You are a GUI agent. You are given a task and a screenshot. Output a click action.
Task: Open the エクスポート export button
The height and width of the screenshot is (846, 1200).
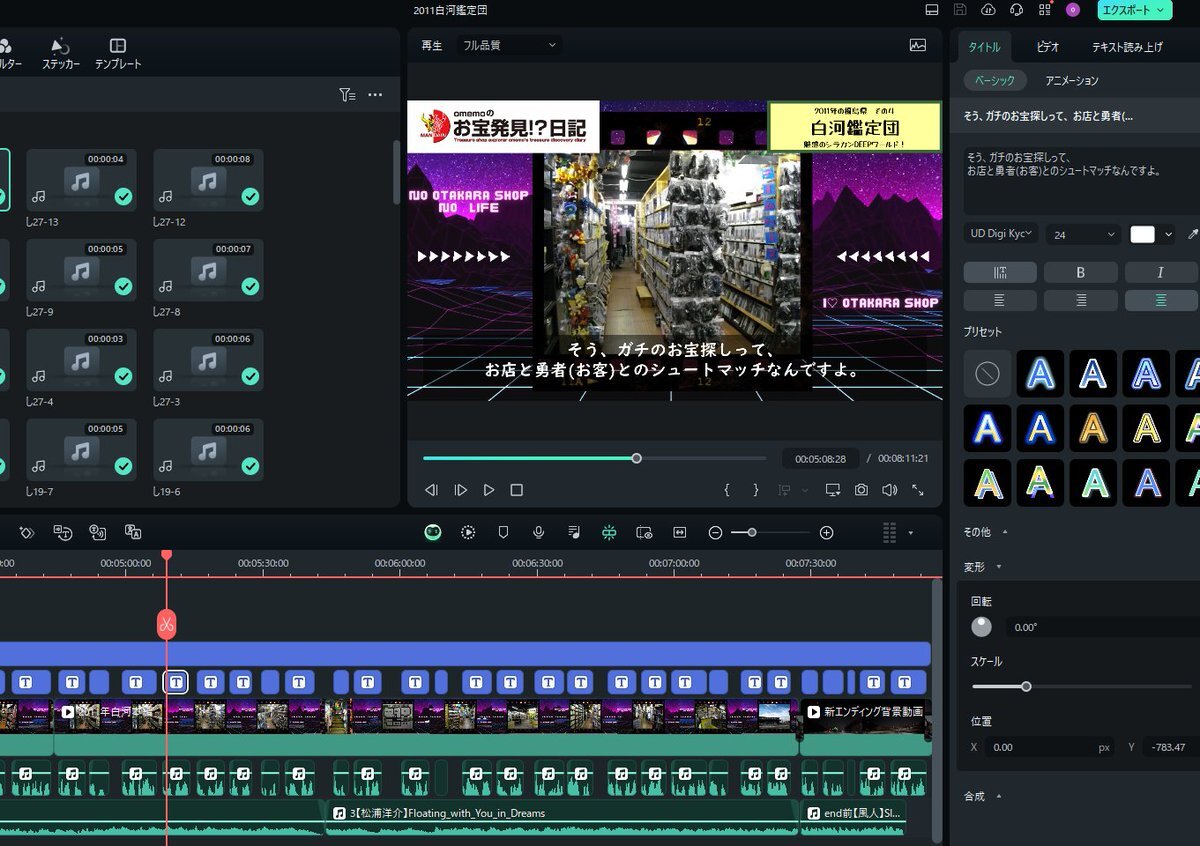1135,10
